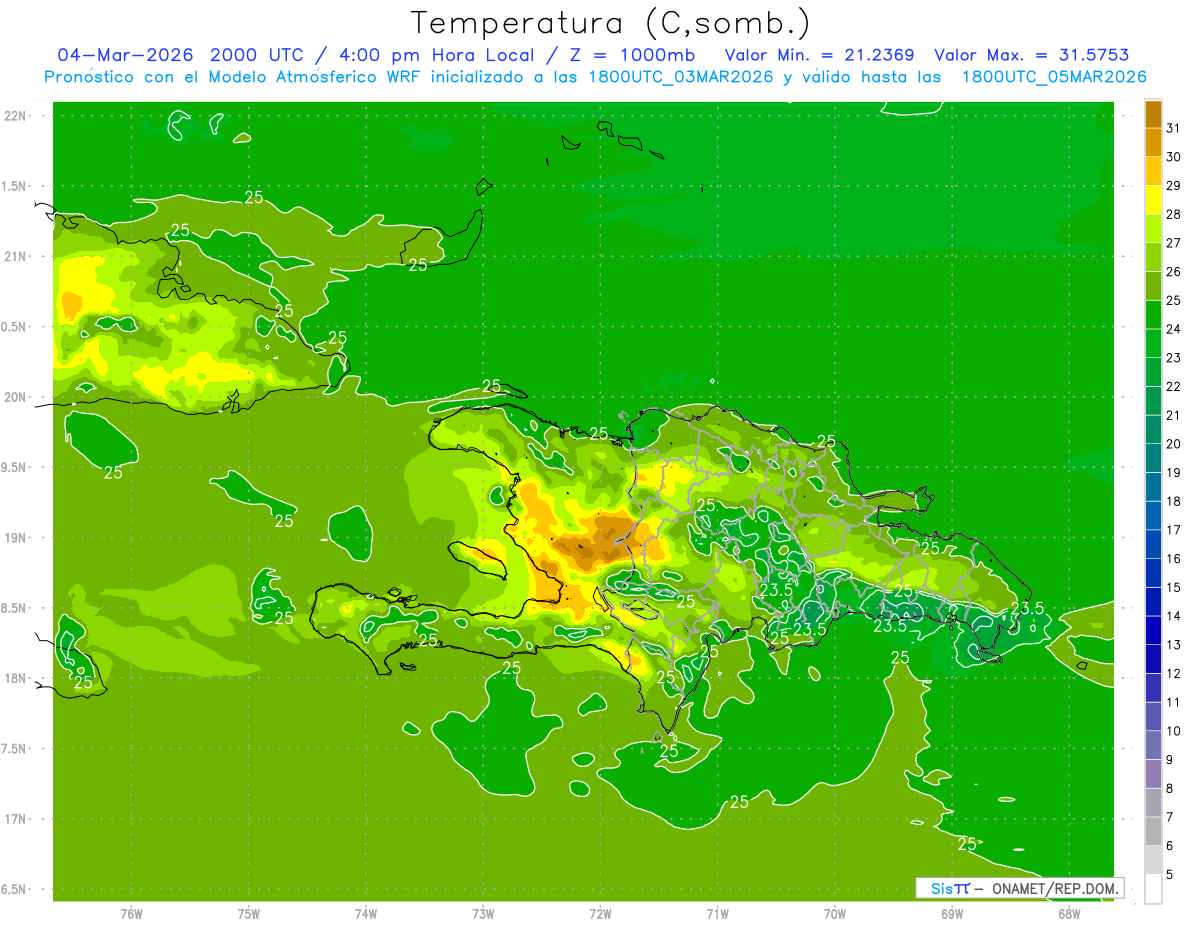Pick the blue legend swatch between 15 and 16
The width and height of the screenshot is (1200, 927).
(x=1153, y=573)
